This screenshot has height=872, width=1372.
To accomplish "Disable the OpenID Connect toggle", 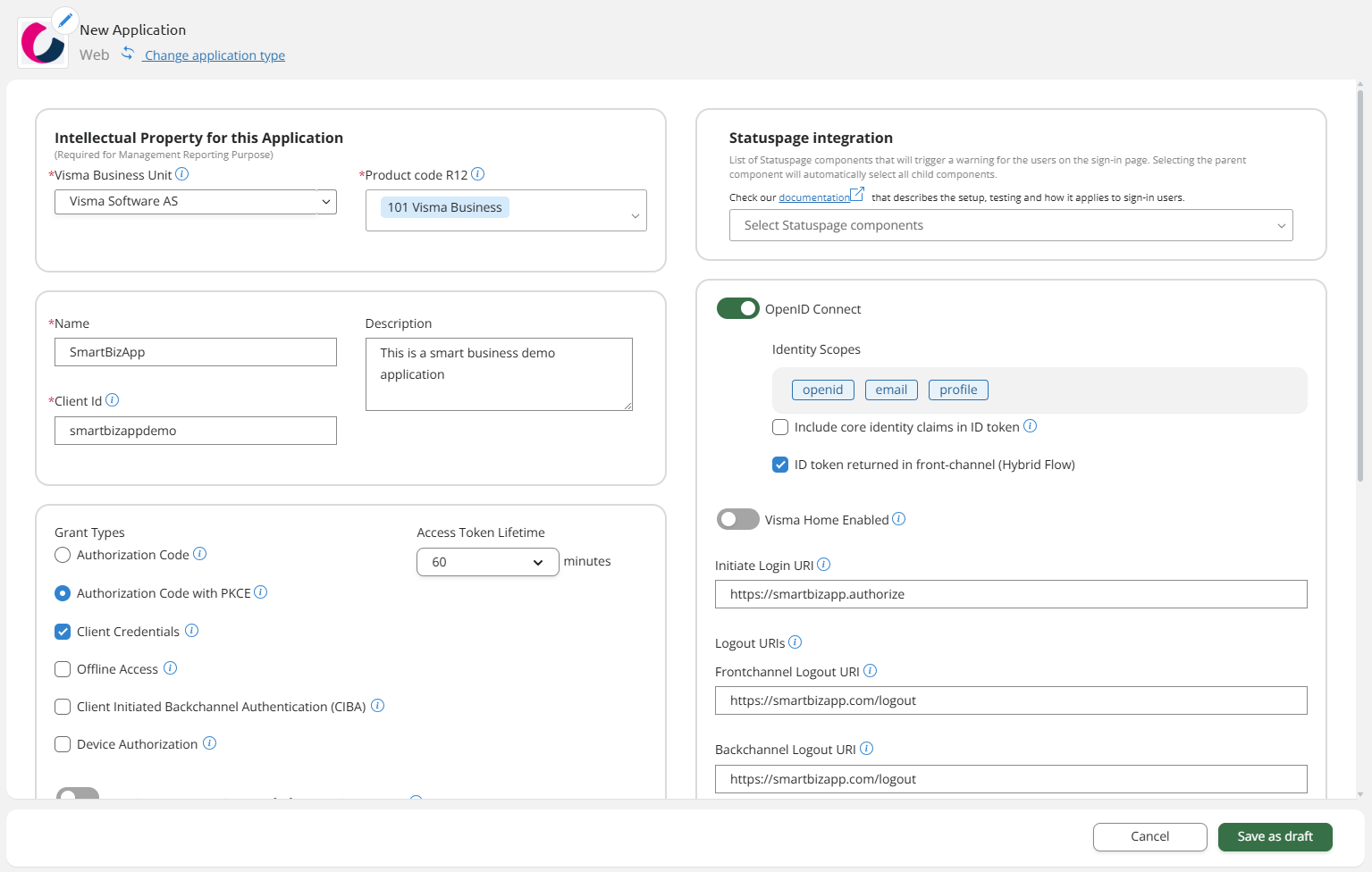I will coord(737,308).
